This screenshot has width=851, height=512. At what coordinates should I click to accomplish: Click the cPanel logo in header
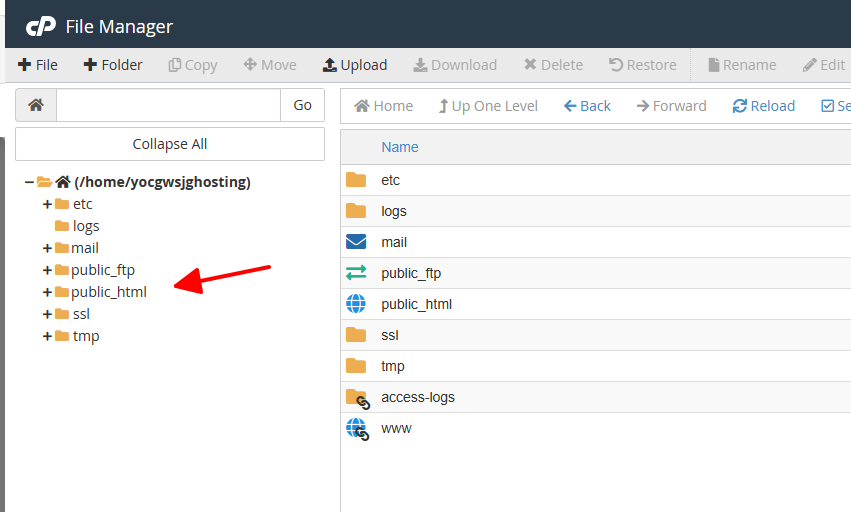click(x=40, y=26)
